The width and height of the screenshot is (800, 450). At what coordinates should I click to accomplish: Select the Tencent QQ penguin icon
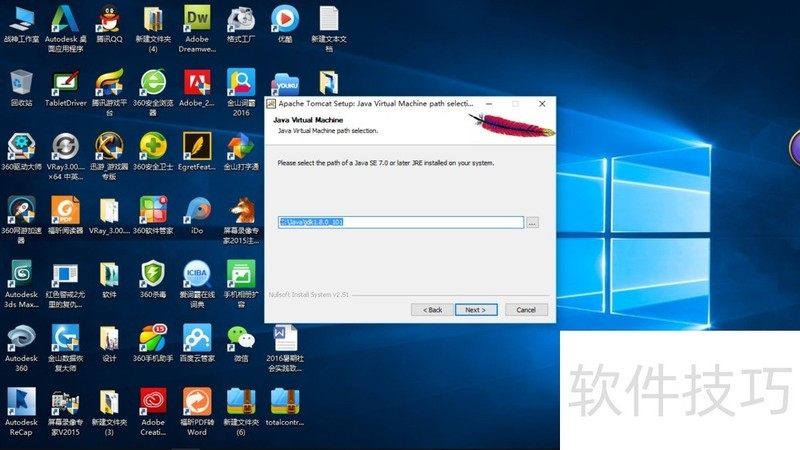109,19
